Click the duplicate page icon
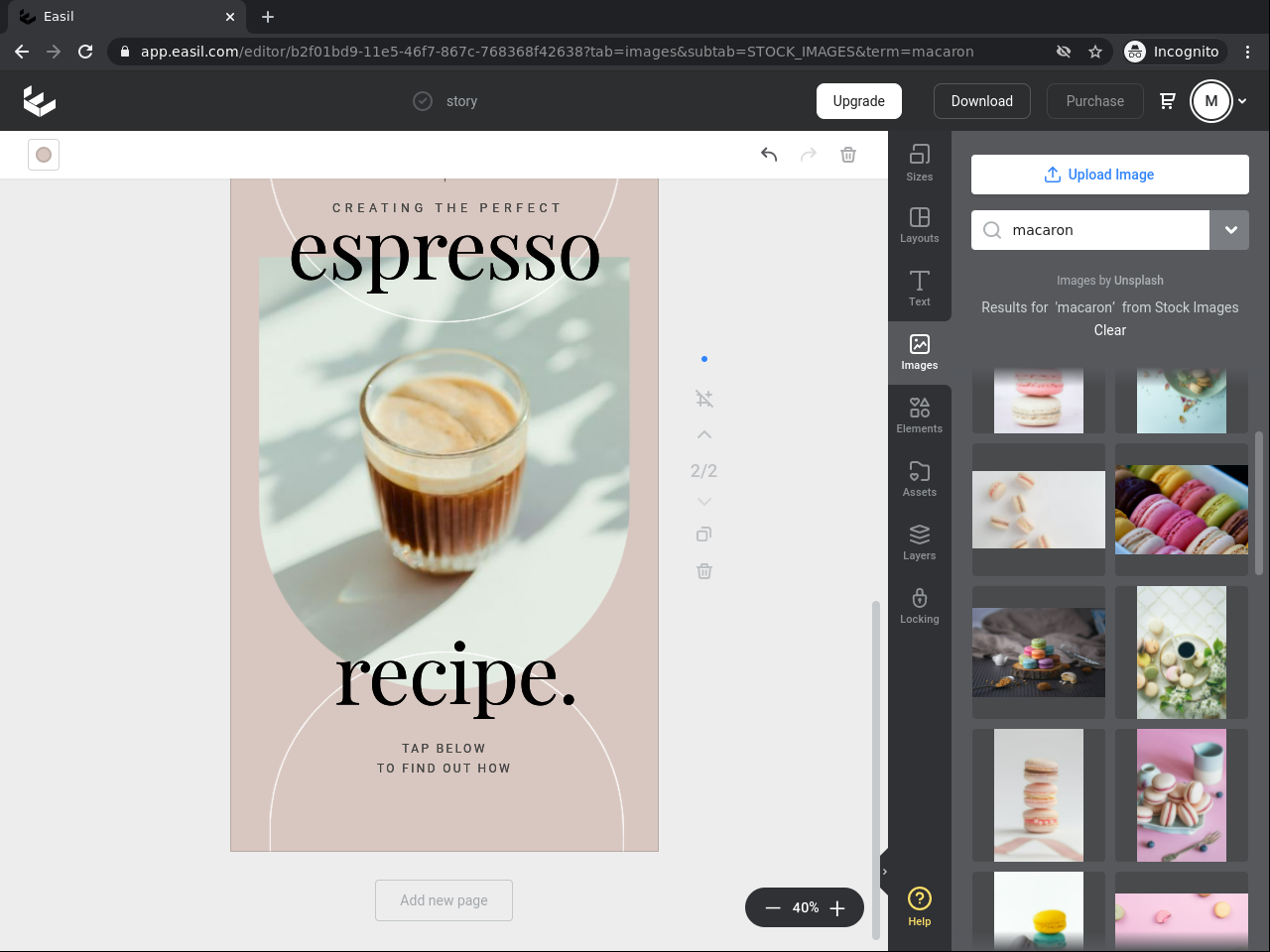The width and height of the screenshot is (1270, 952). tap(704, 535)
